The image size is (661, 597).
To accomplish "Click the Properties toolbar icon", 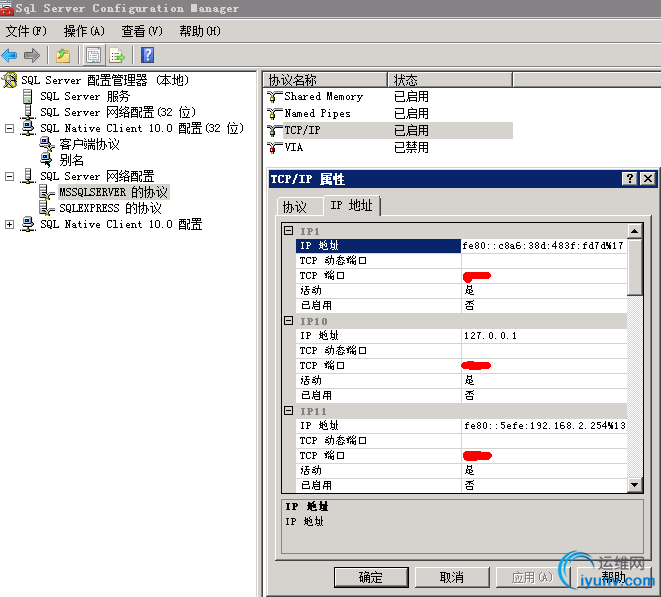I will 93,55.
